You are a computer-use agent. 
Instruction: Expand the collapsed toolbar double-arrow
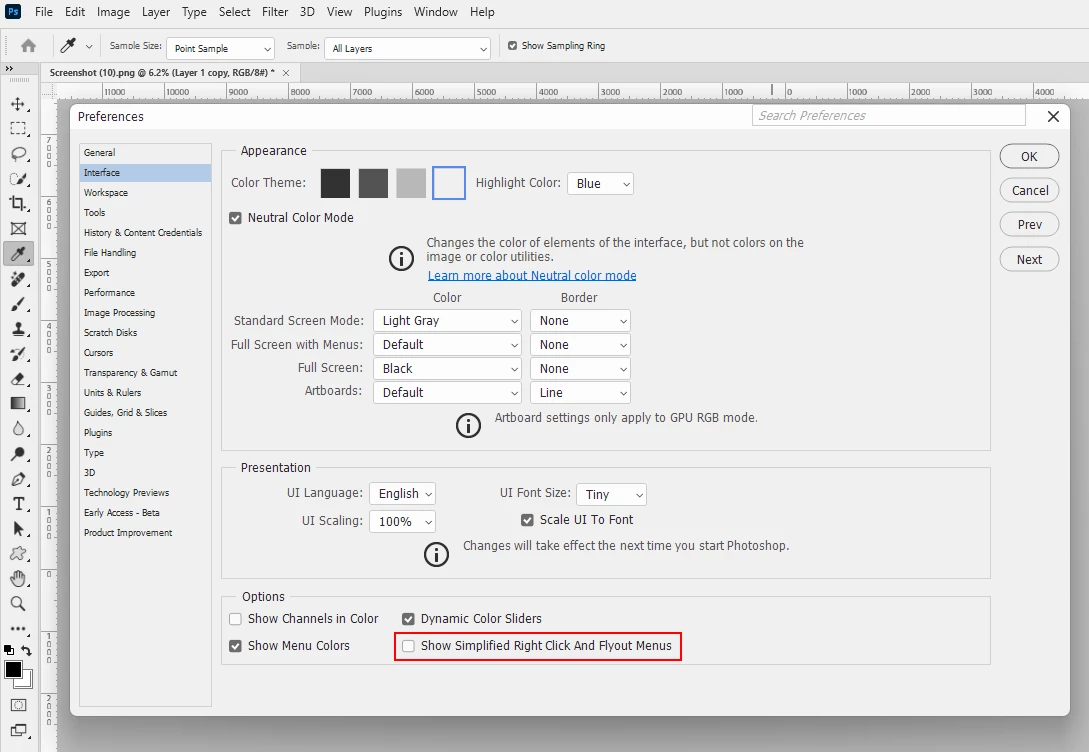pos(9,69)
